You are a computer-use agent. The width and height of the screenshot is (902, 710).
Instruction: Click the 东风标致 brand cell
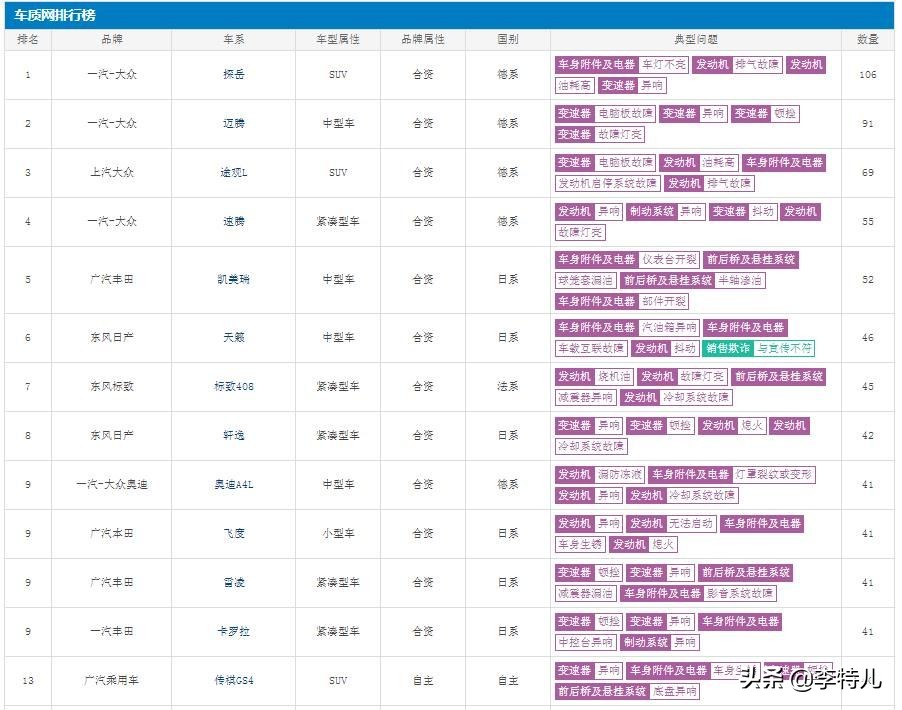click(x=112, y=387)
